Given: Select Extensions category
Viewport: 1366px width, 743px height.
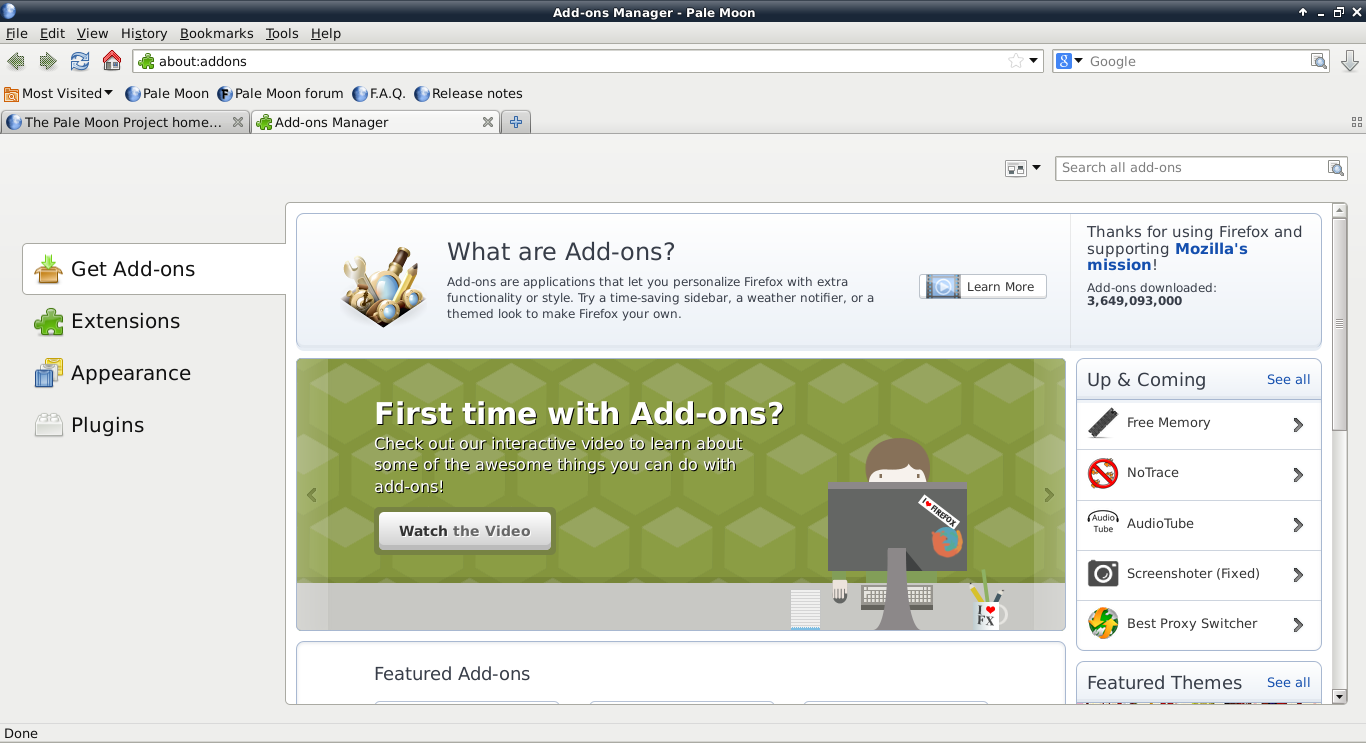Looking at the screenshot, I should (x=154, y=321).
